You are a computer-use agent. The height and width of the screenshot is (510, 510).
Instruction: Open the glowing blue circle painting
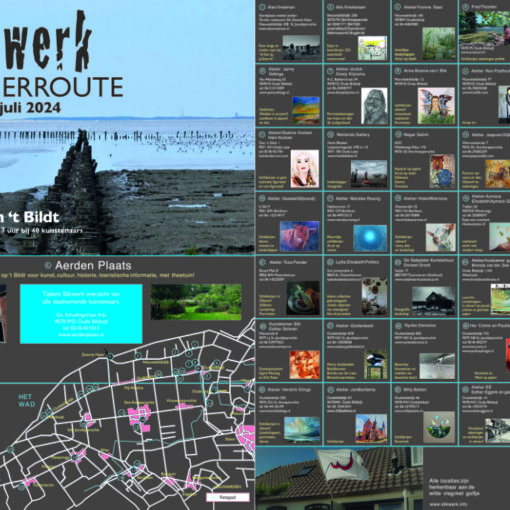[x=370, y=238]
